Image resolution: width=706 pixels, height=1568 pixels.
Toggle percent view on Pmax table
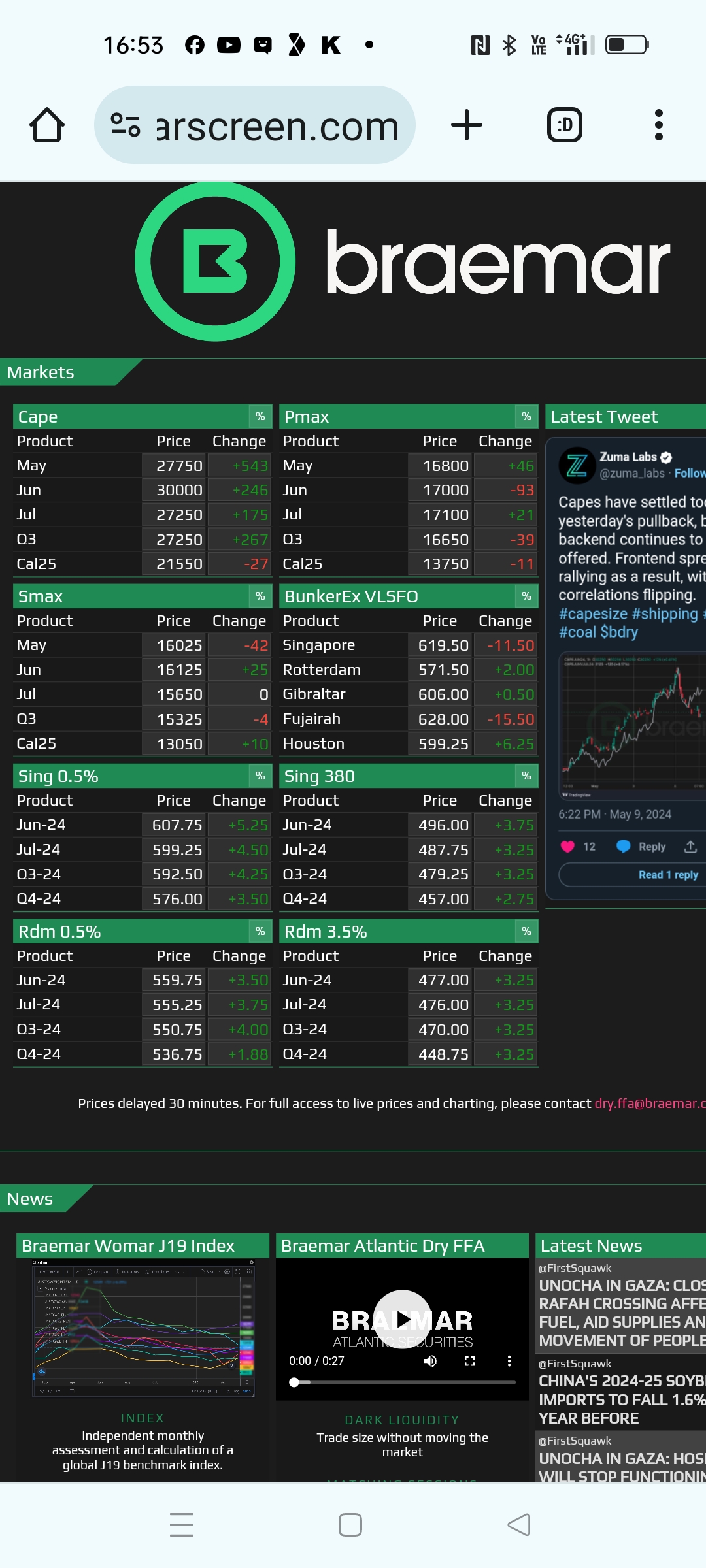[526, 417]
